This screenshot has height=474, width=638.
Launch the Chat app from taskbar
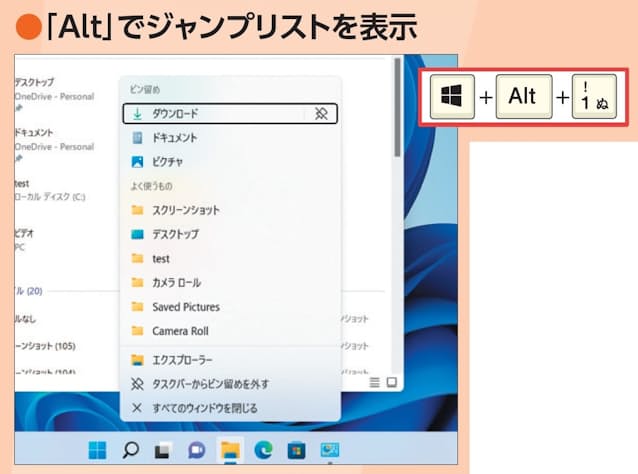click(x=196, y=449)
